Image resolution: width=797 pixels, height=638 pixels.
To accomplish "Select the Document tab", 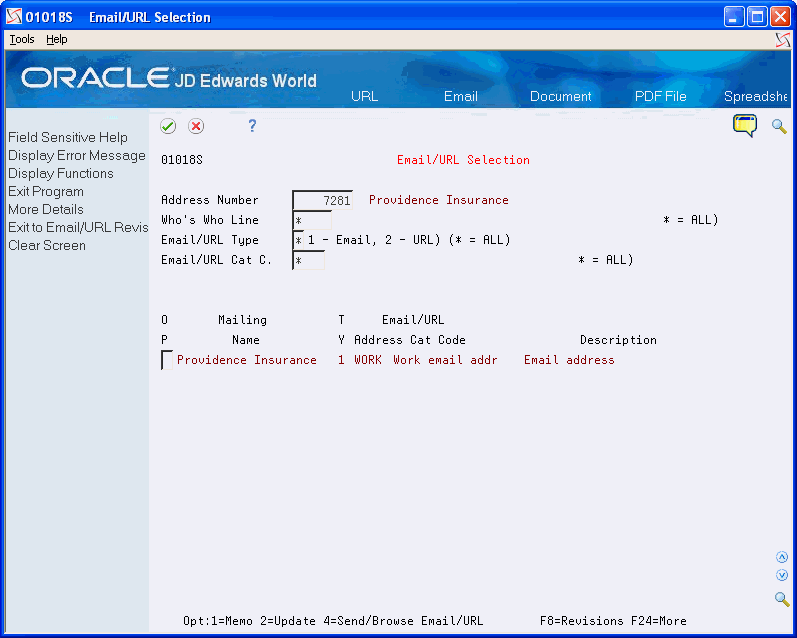I will click(x=561, y=96).
